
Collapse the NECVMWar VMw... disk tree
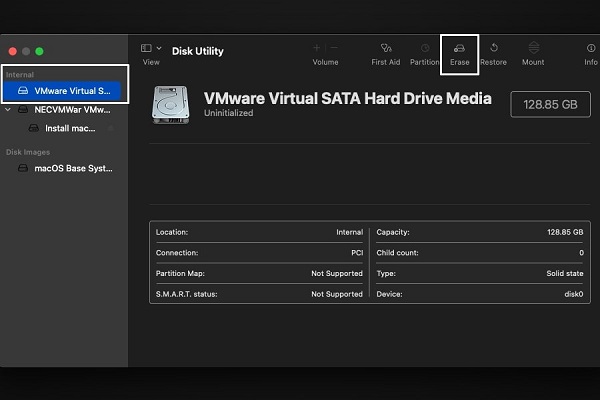[x=8, y=110]
